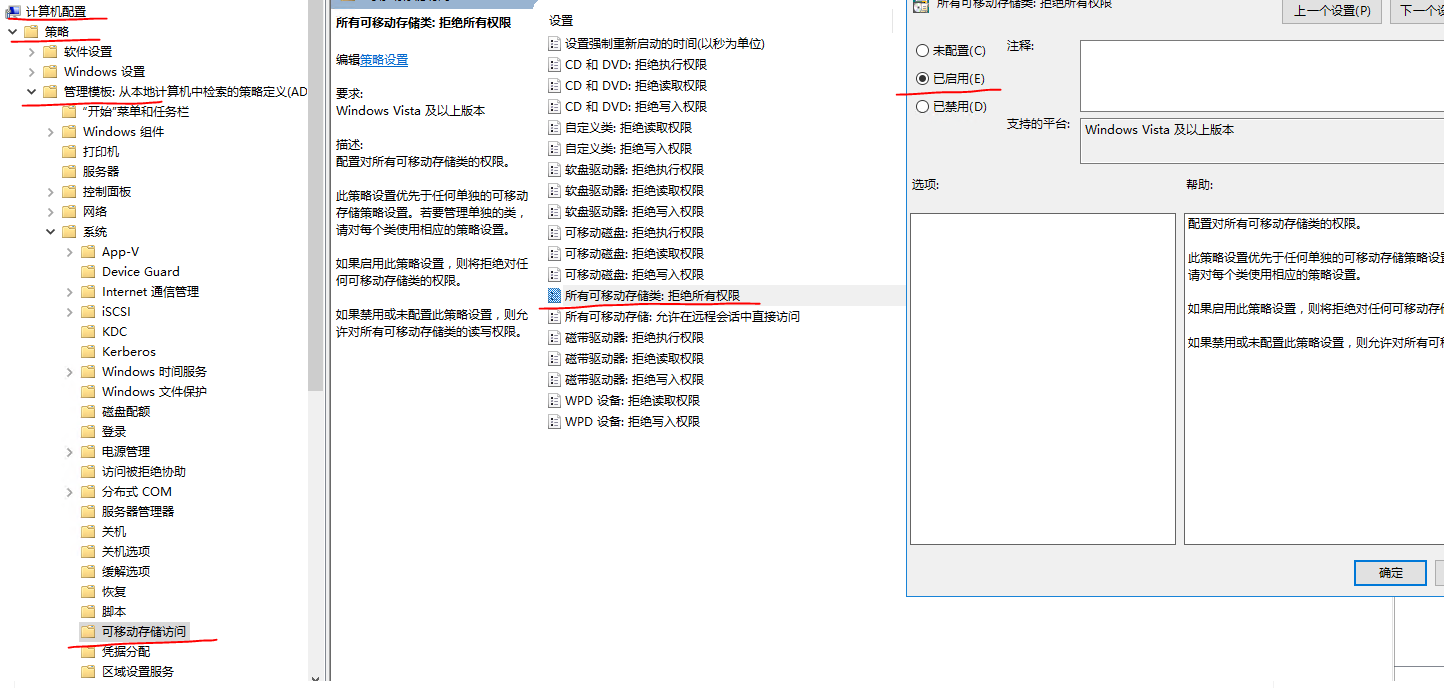Click the 登录 folder icon

[x=88, y=431]
